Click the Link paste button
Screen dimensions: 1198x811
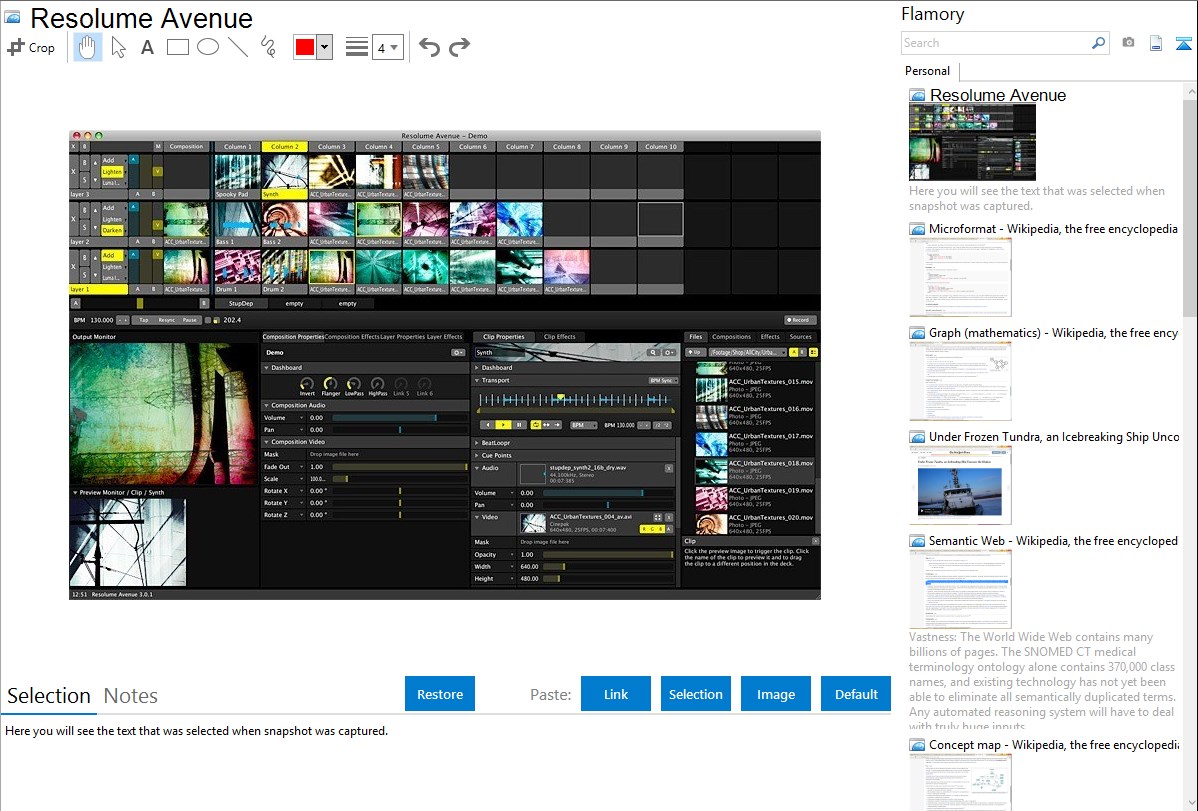tap(616, 694)
